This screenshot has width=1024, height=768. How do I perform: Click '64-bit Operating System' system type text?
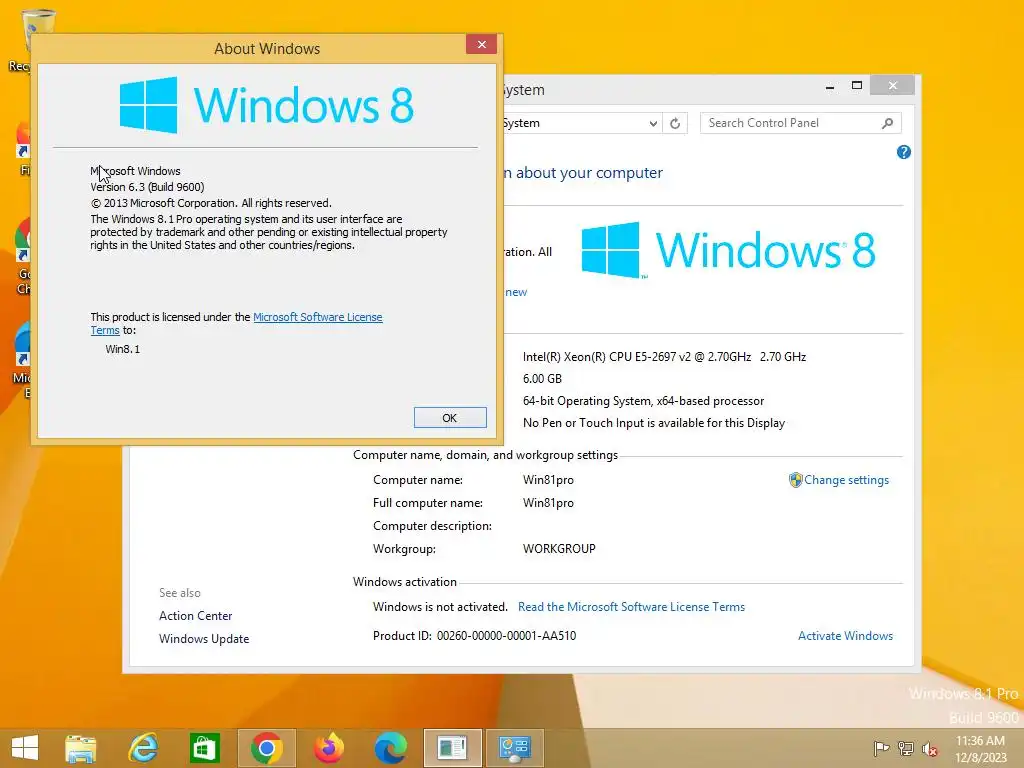[x=643, y=401]
